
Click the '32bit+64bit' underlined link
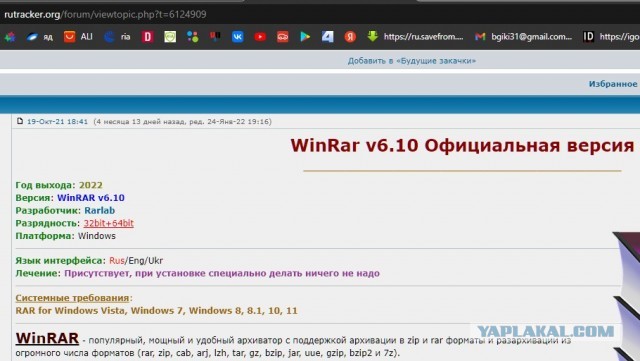(x=109, y=223)
